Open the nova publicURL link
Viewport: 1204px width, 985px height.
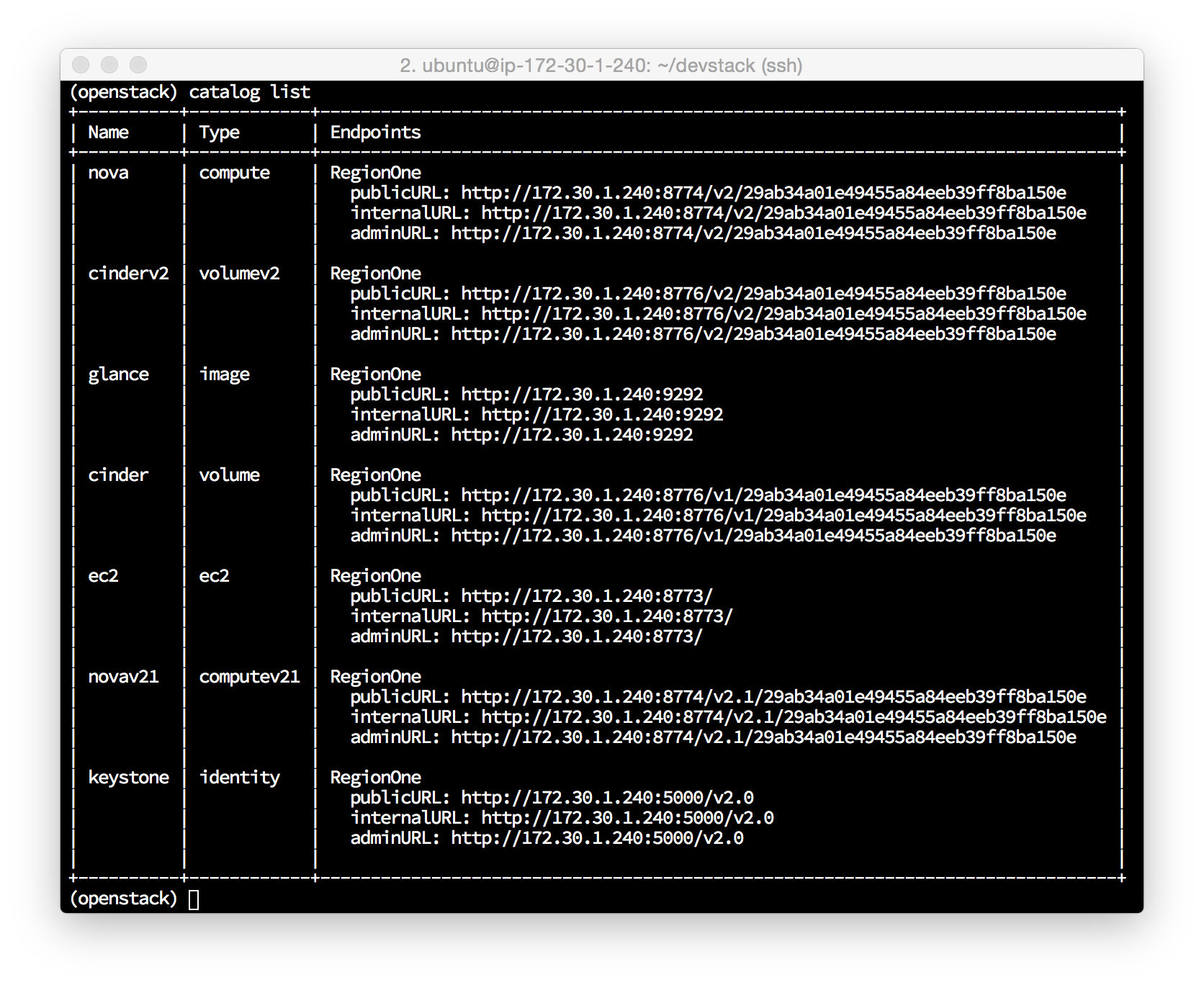pos(763,193)
